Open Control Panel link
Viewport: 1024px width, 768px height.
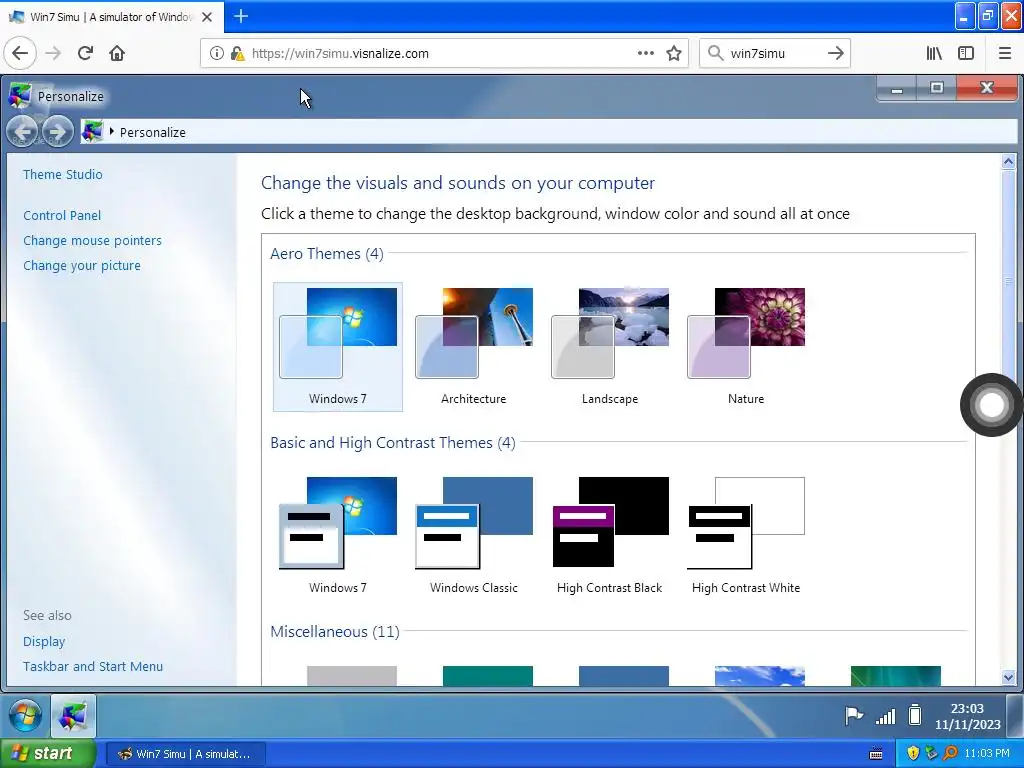click(62, 216)
